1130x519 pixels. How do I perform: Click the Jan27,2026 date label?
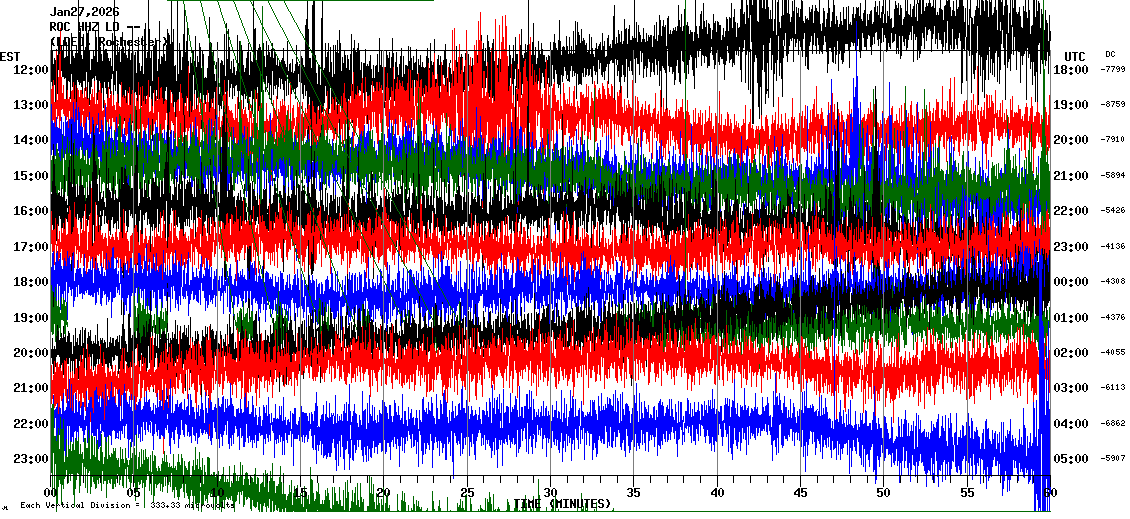tap(84, 12)
